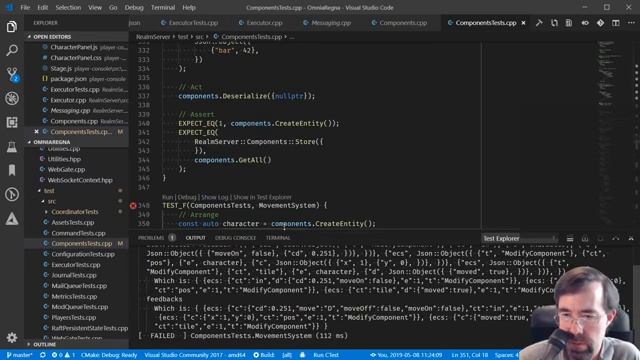Click CMake: Debug: Ready in status bar

click(109, 355)
